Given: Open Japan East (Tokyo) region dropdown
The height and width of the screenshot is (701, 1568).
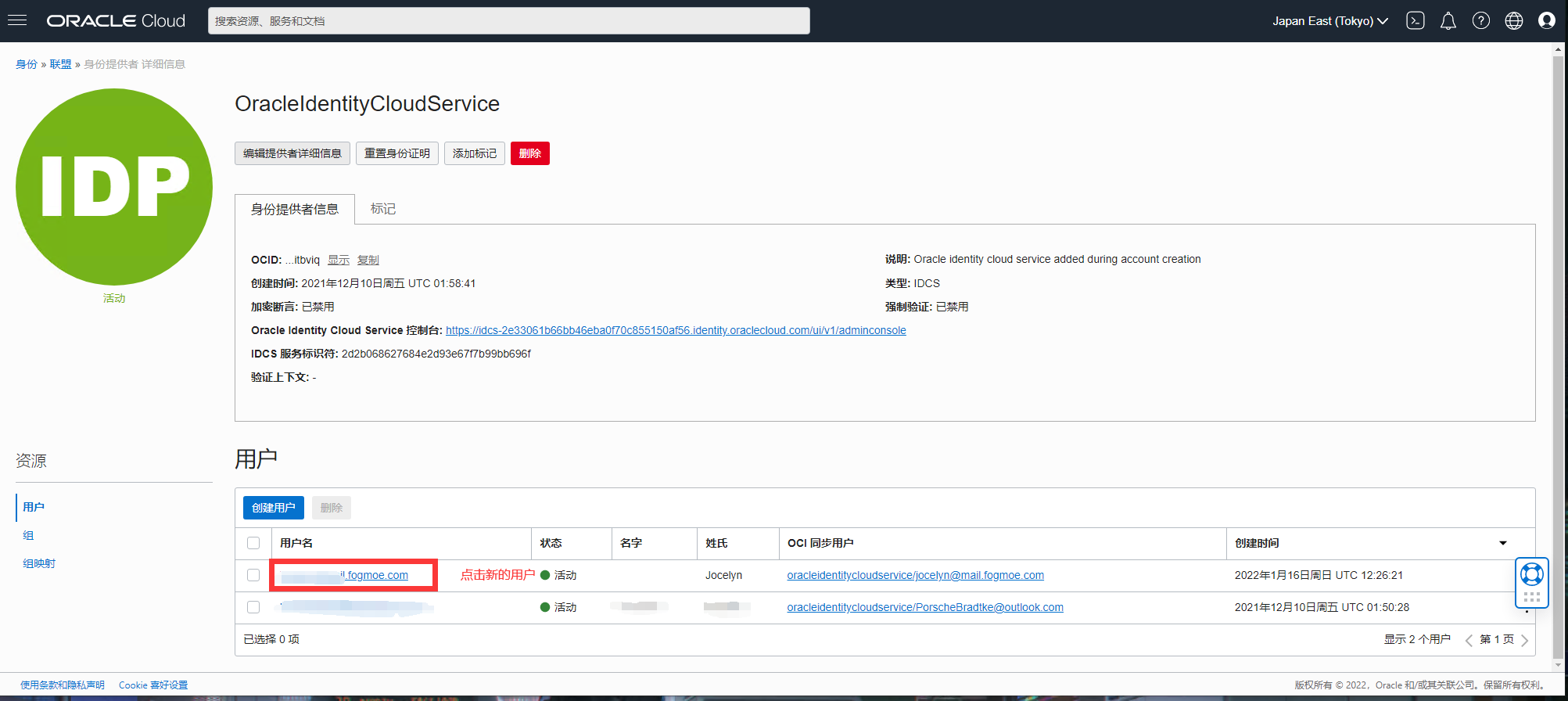Looking at the screenshot, I should [1330, 21].
